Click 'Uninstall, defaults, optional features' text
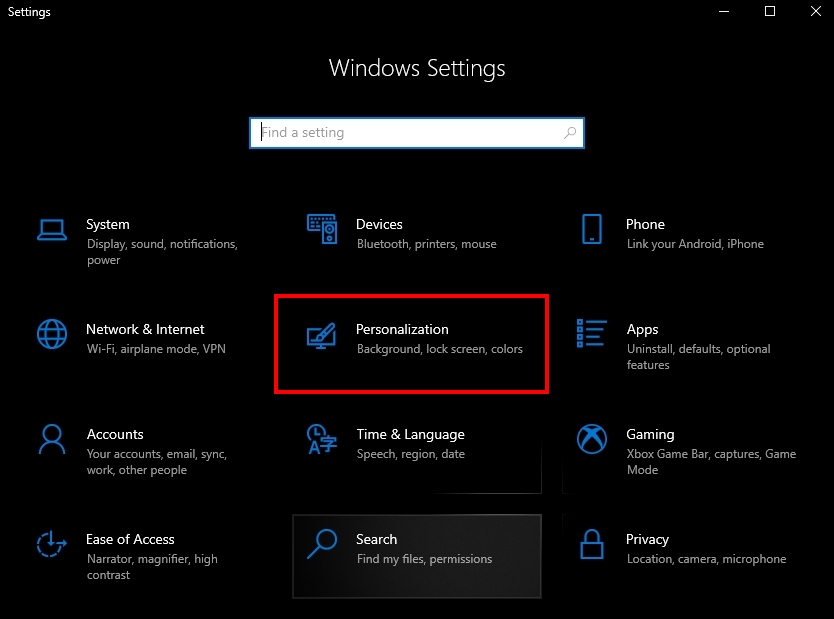Image resolution: width=834 pixels, height=619 pixels. click(x=698, y=357)
